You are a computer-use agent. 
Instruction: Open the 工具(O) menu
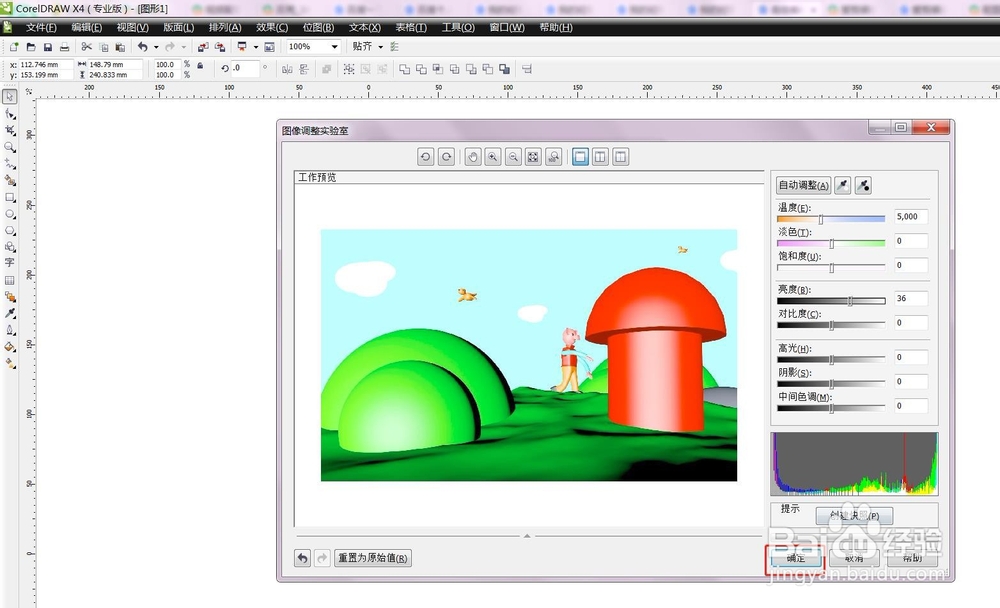(x=458, y=27)
